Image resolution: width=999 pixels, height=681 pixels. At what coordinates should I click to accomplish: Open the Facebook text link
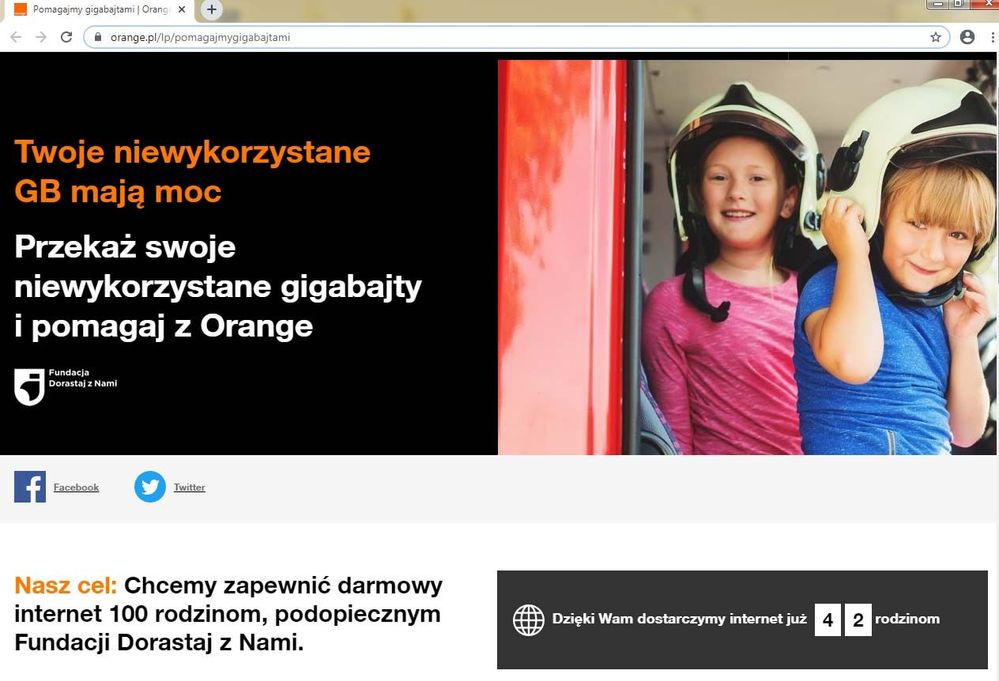(76, 487)
